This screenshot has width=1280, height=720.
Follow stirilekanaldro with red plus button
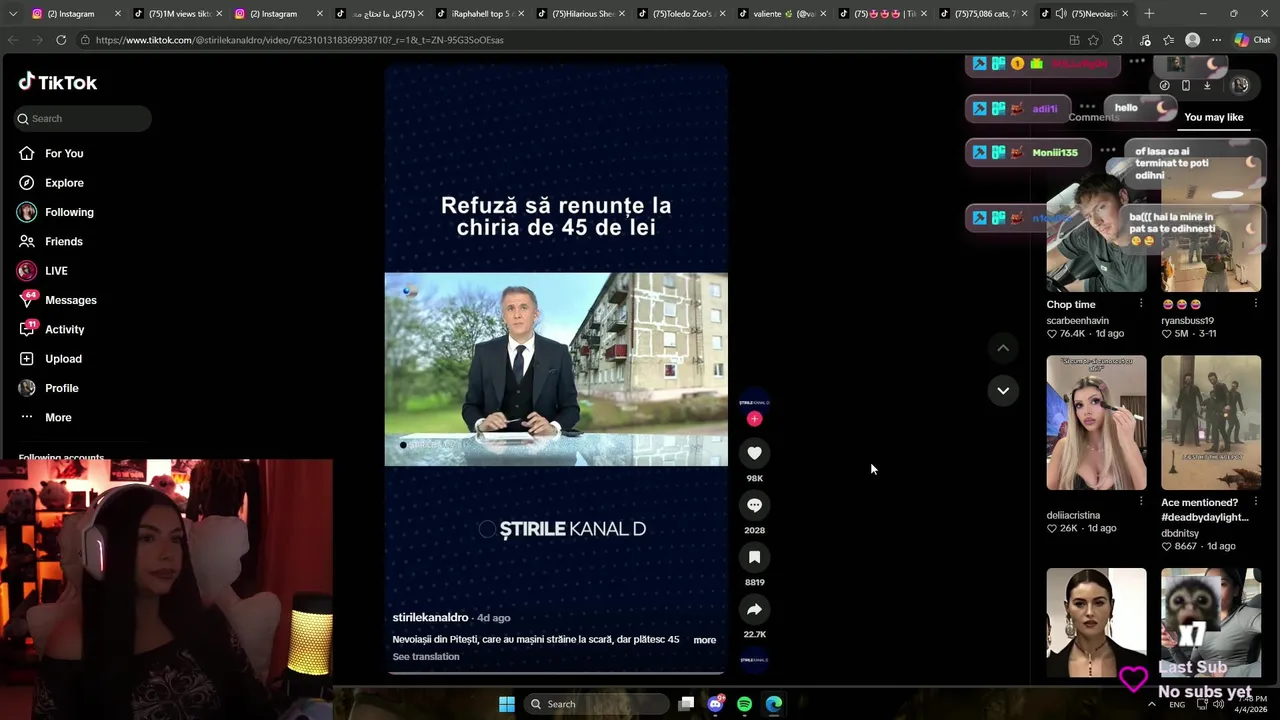coord(754,419)
